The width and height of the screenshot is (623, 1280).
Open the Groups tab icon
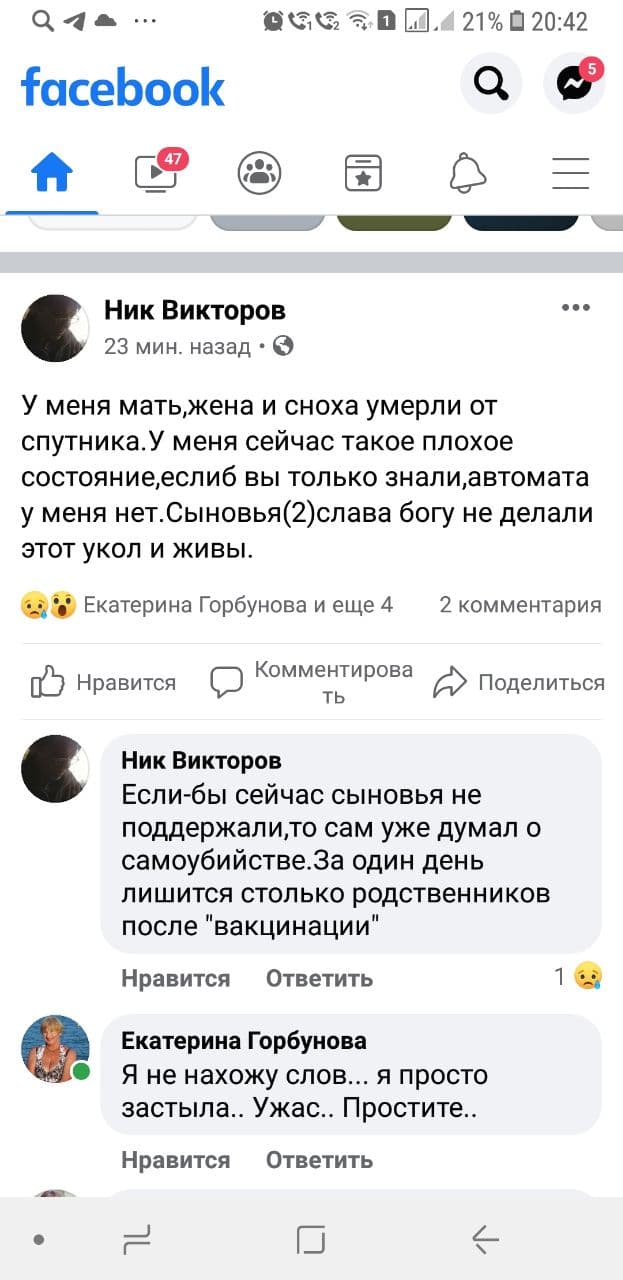[260, 174]
